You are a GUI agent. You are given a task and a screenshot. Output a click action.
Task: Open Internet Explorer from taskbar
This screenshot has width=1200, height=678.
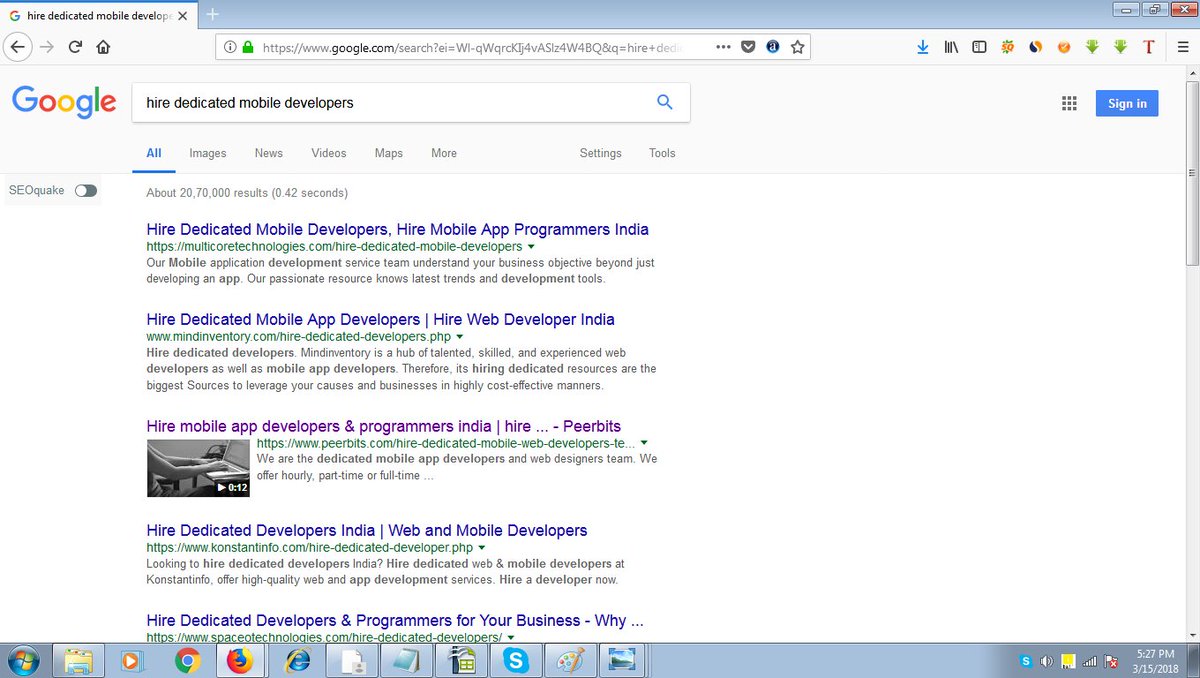(297, 661)
